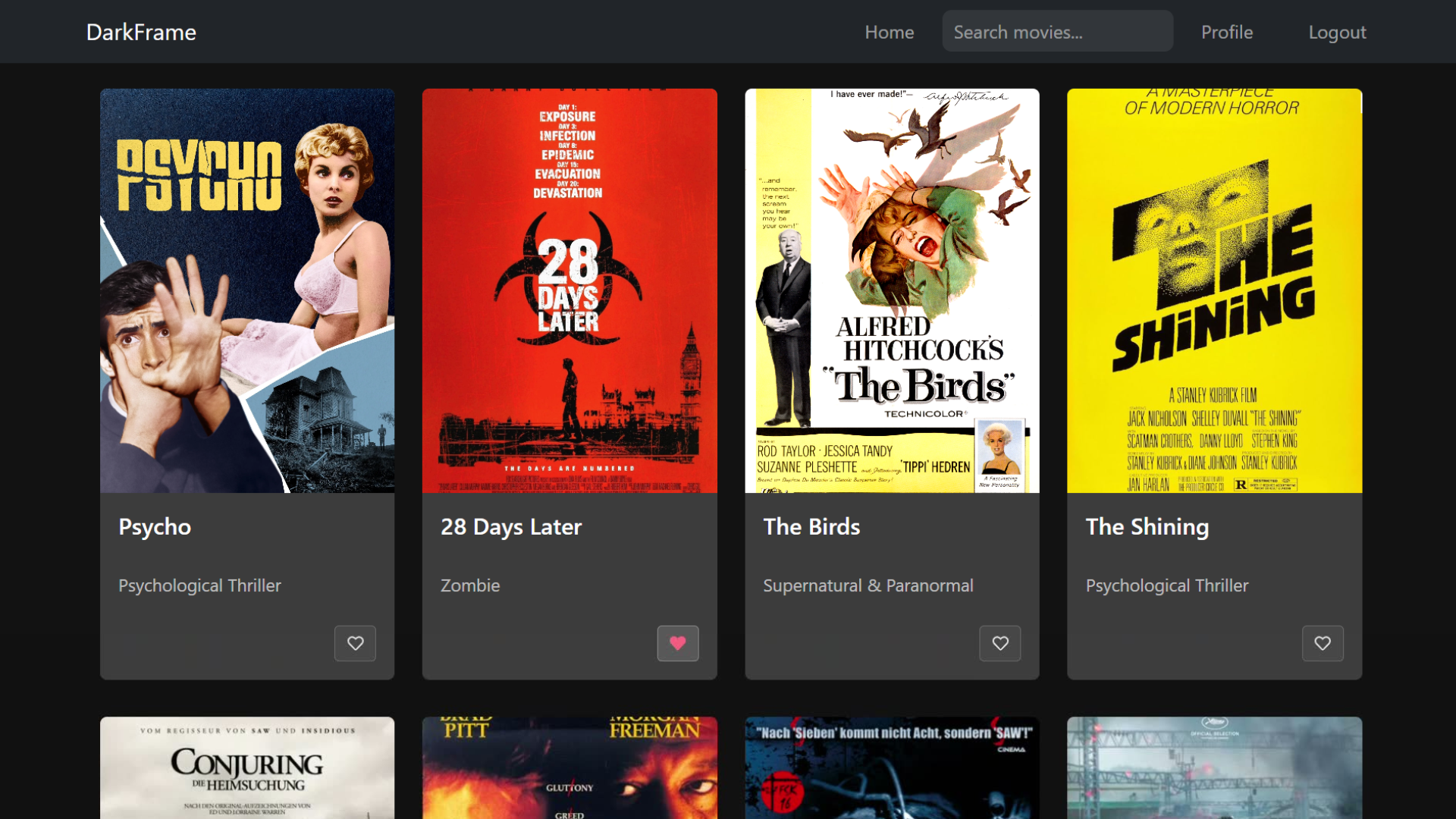This screenshot has height=819, width=1456.
Task: Open the Psycho movie poster
Action: [247, 290]
